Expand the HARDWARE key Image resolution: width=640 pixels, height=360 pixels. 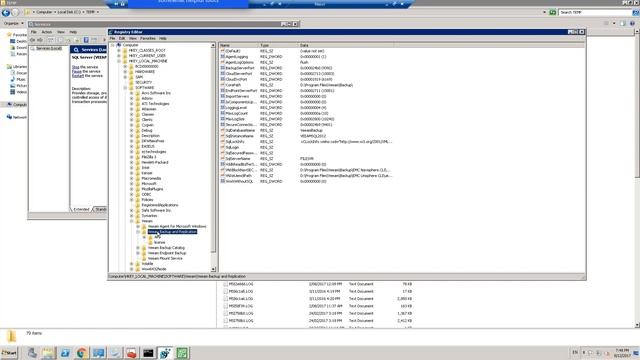tap(126, 71)
